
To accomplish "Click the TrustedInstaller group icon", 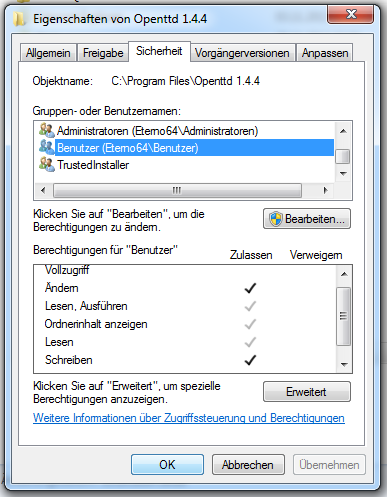I will tap(46, 164).
